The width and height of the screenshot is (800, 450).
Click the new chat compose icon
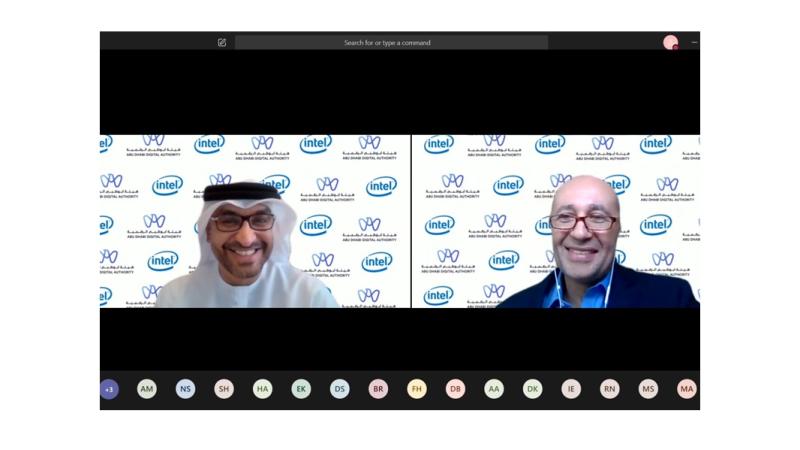pos(222,42)
